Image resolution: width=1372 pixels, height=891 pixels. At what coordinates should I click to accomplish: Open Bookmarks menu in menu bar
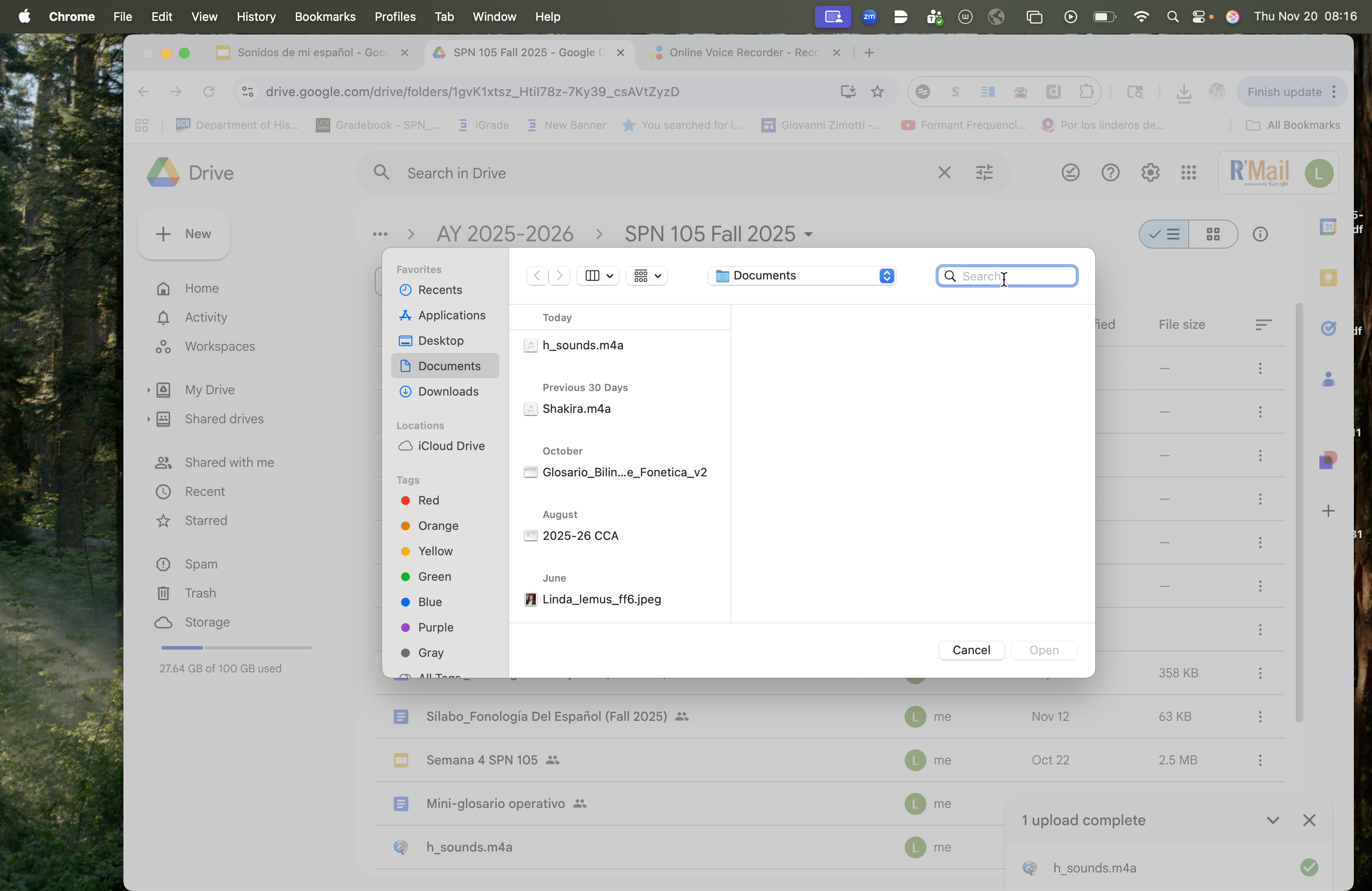tap(325, 17)
